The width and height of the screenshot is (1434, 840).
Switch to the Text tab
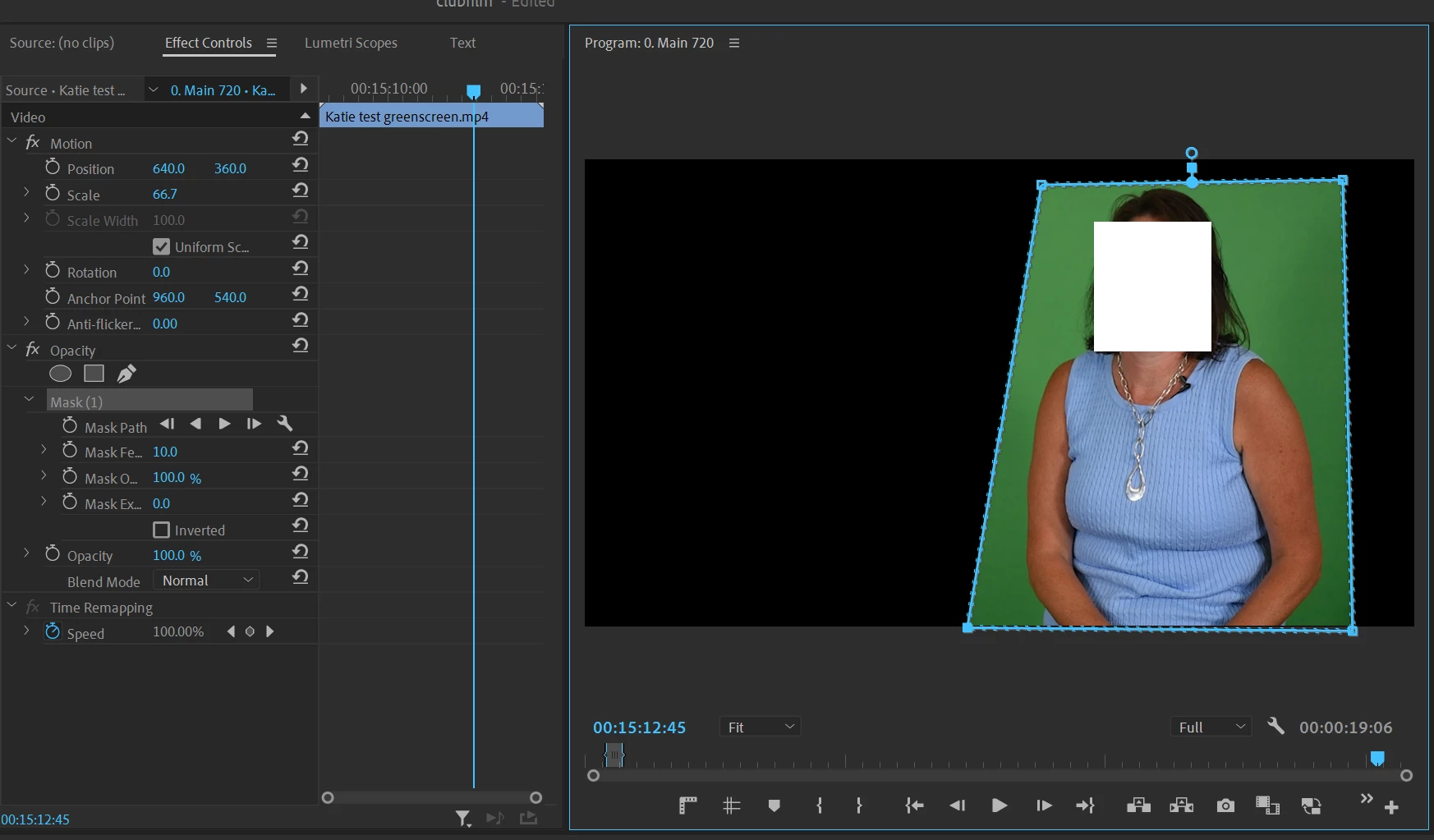(x=462, y=43)
